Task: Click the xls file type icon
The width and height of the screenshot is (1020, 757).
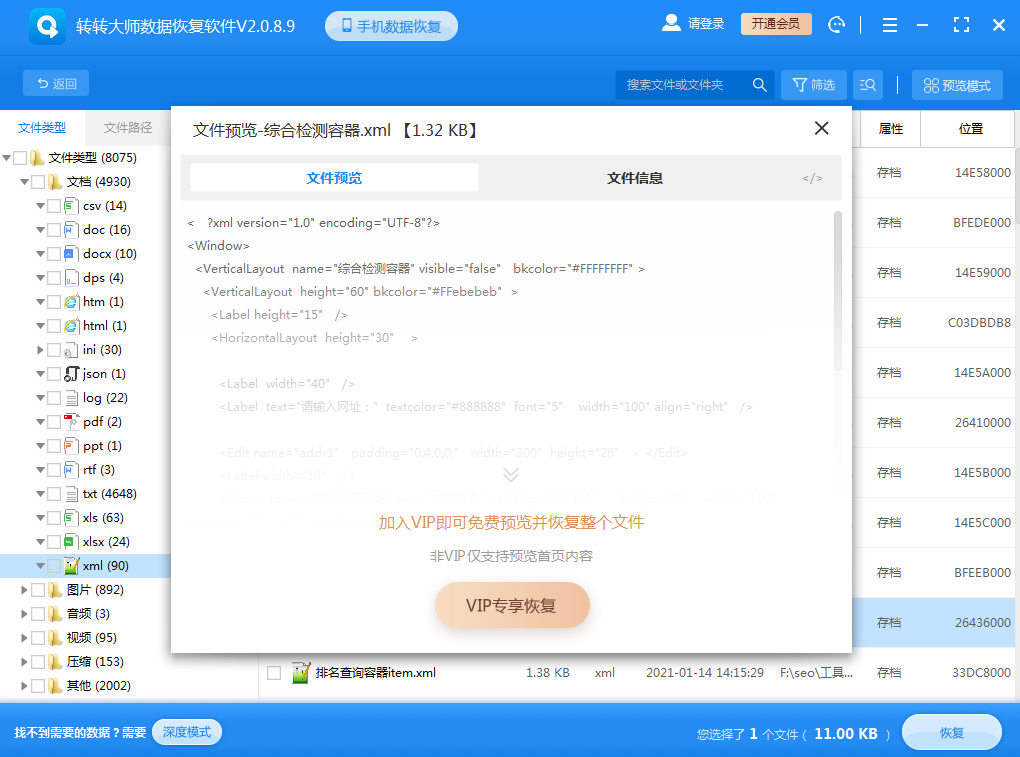Action: click(x=71, y=518)
